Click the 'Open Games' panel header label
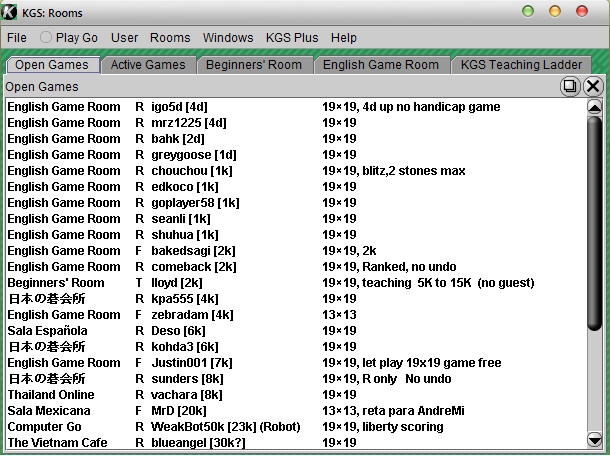 pos(42,86)
